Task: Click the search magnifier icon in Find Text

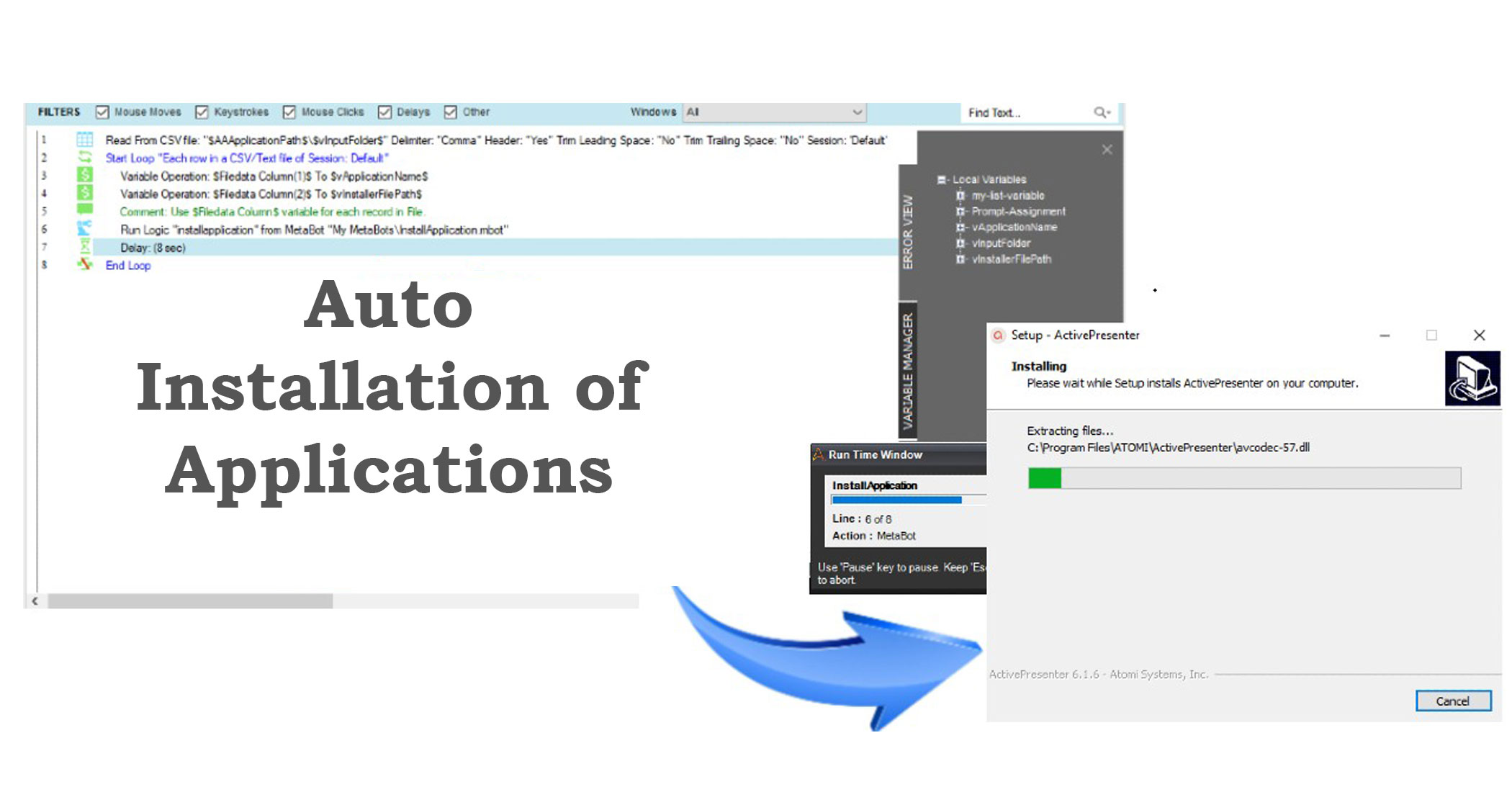Action: coord(1101,112)
